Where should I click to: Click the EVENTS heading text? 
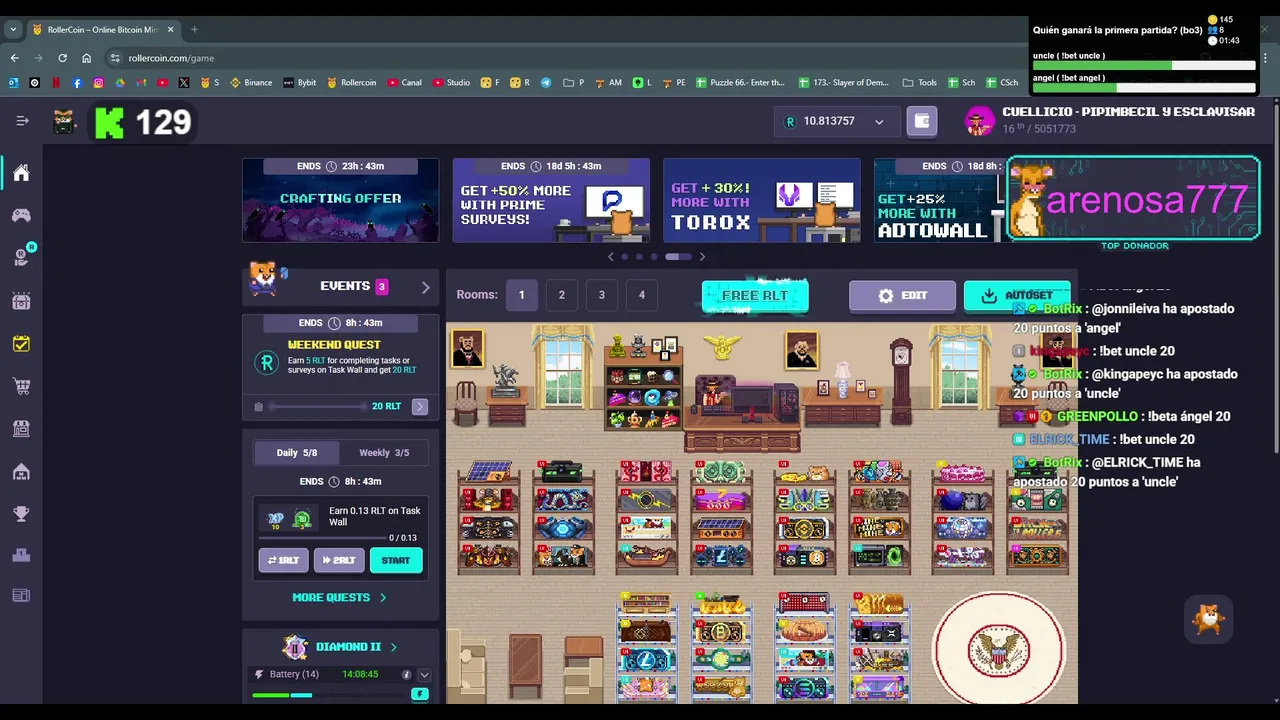coord(345,286)
